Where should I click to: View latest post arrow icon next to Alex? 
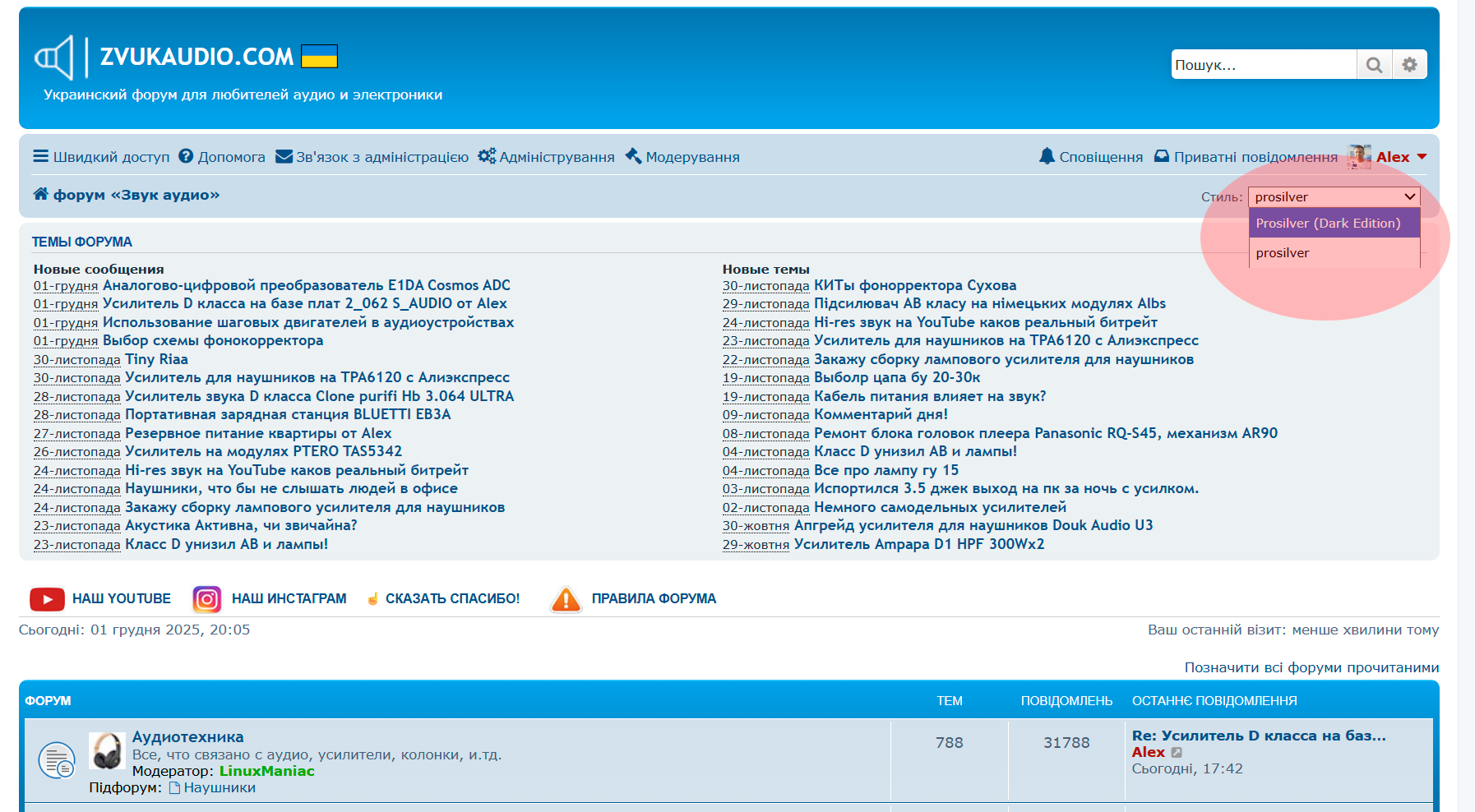[x=1177, y=752]
